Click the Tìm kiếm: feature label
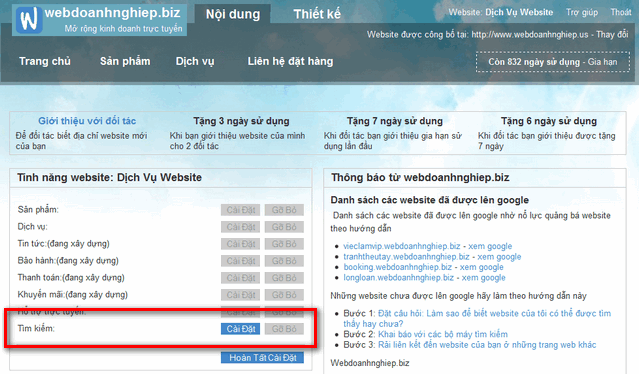This screenshot has height=374, width=639. [36, 328]
